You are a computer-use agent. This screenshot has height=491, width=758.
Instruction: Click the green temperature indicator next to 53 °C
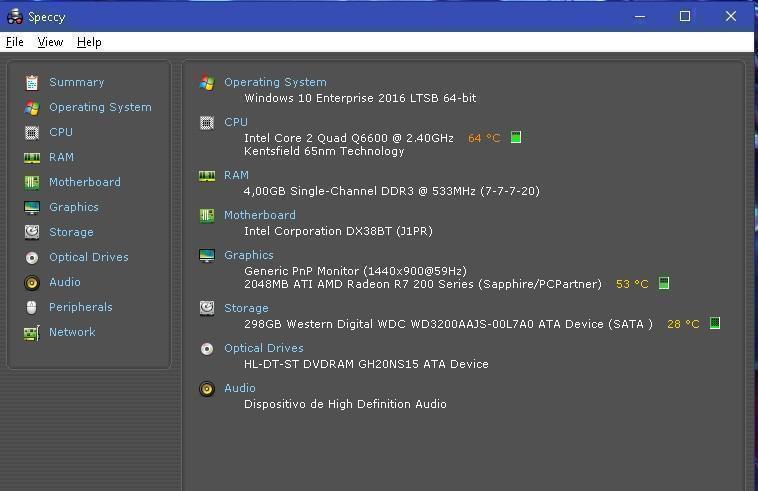pyautogui.click(x=664, y=283)
